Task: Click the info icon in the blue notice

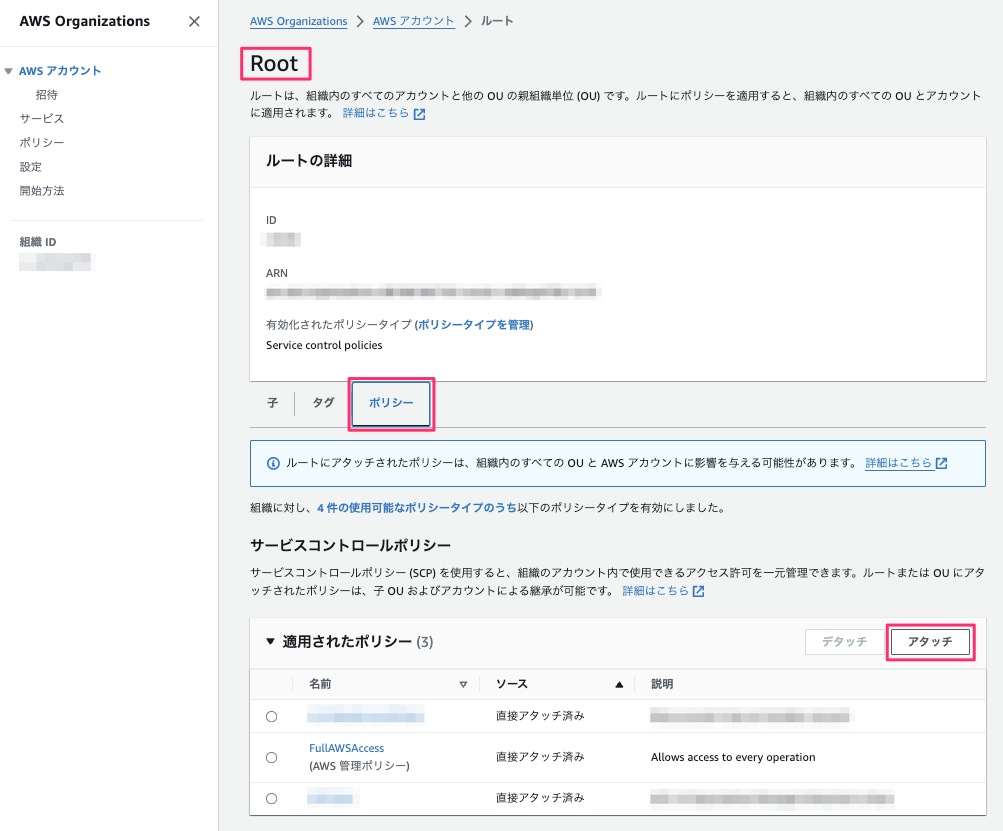Action: tap(273, 463)
